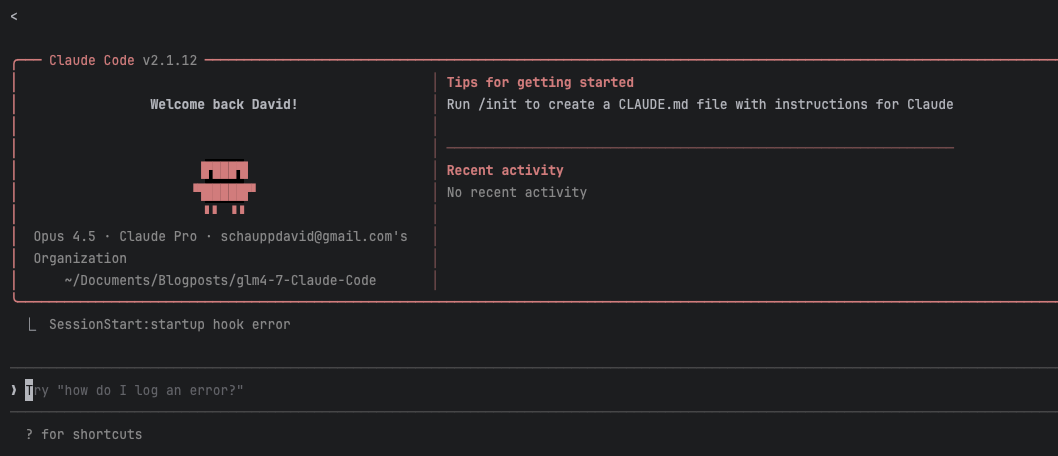Click the ~/Documents/Blogposts/glm4-7-Claude-Code project path
The height and width of the screenshot is (456, 1058).
[x=220, y=280]
